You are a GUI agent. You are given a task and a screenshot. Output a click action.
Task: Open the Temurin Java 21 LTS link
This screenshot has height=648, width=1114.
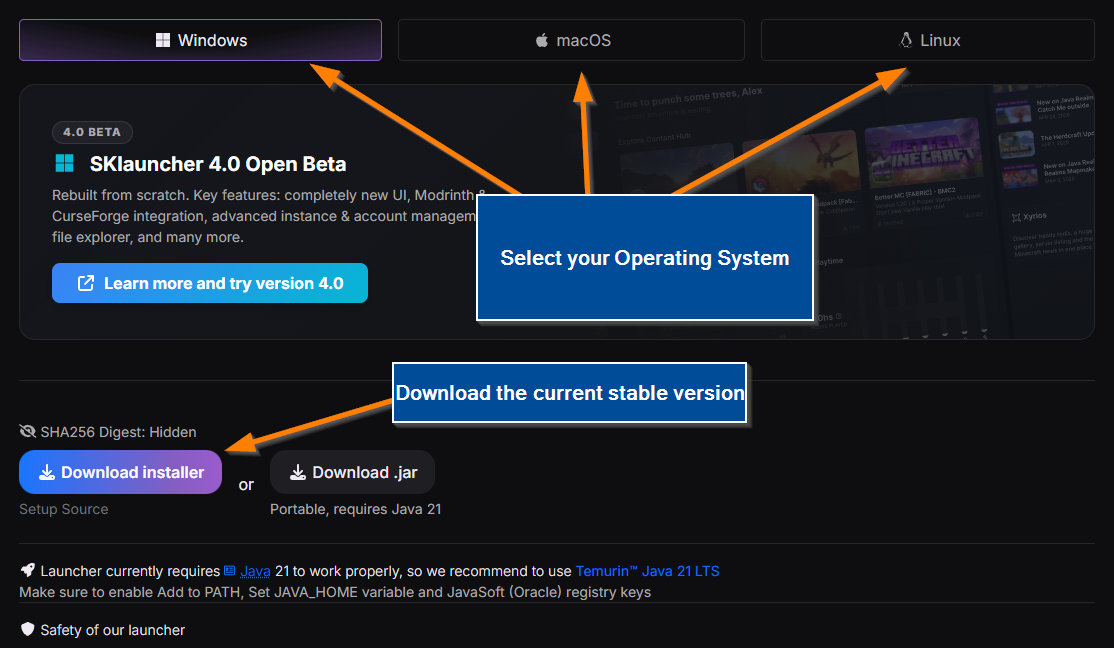point(647,571)
